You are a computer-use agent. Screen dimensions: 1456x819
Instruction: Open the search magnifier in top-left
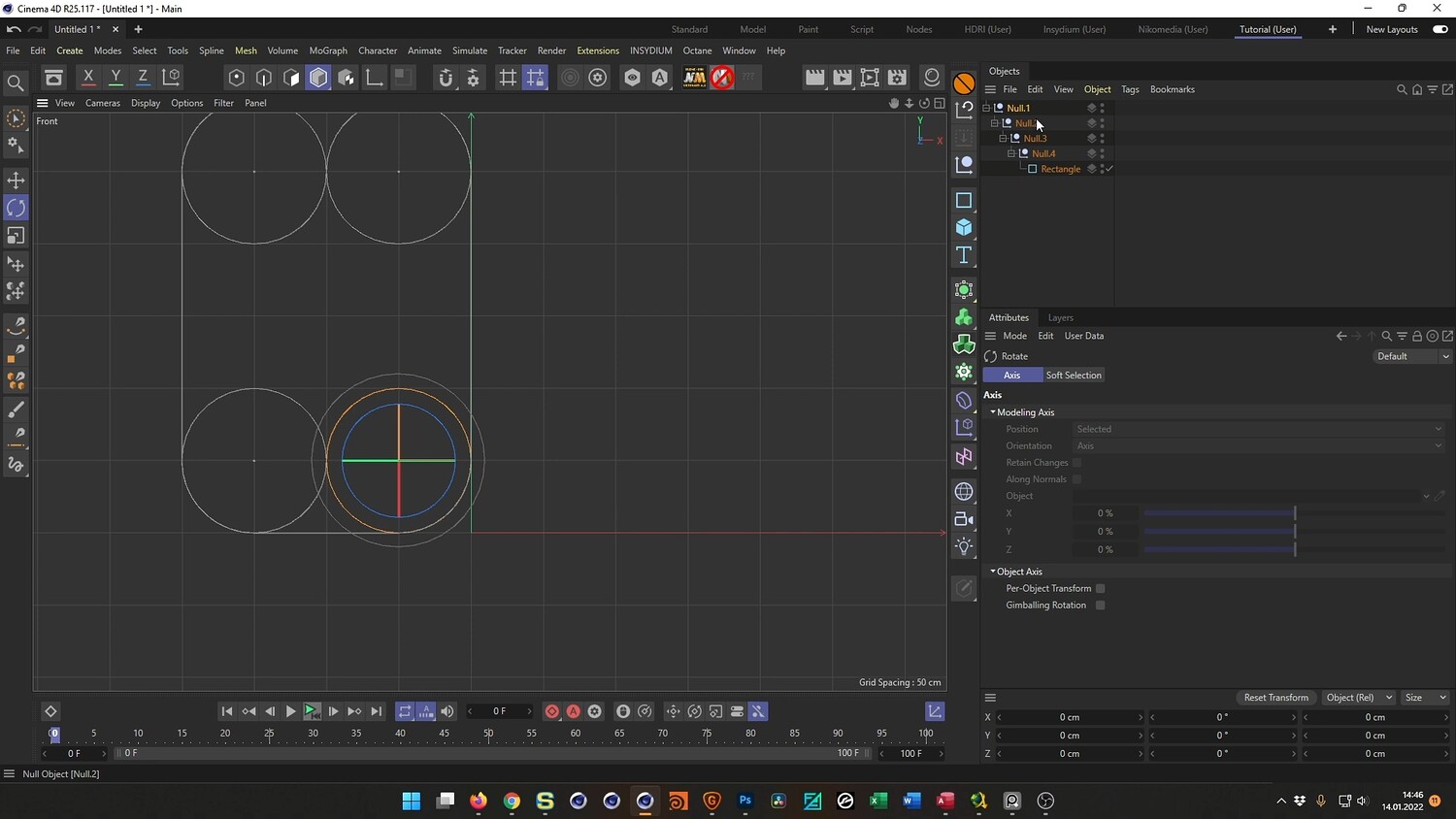(16, 83)
